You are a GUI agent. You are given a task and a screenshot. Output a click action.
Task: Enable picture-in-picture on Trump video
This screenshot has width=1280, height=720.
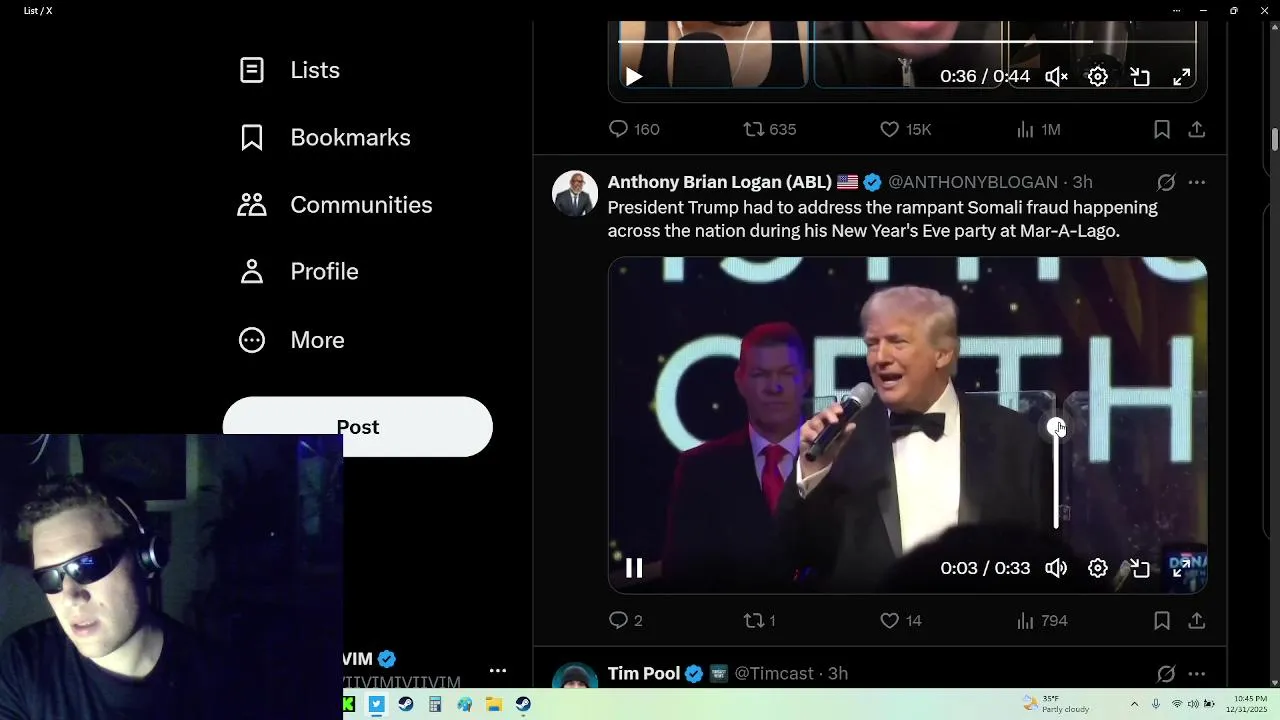1140,568
